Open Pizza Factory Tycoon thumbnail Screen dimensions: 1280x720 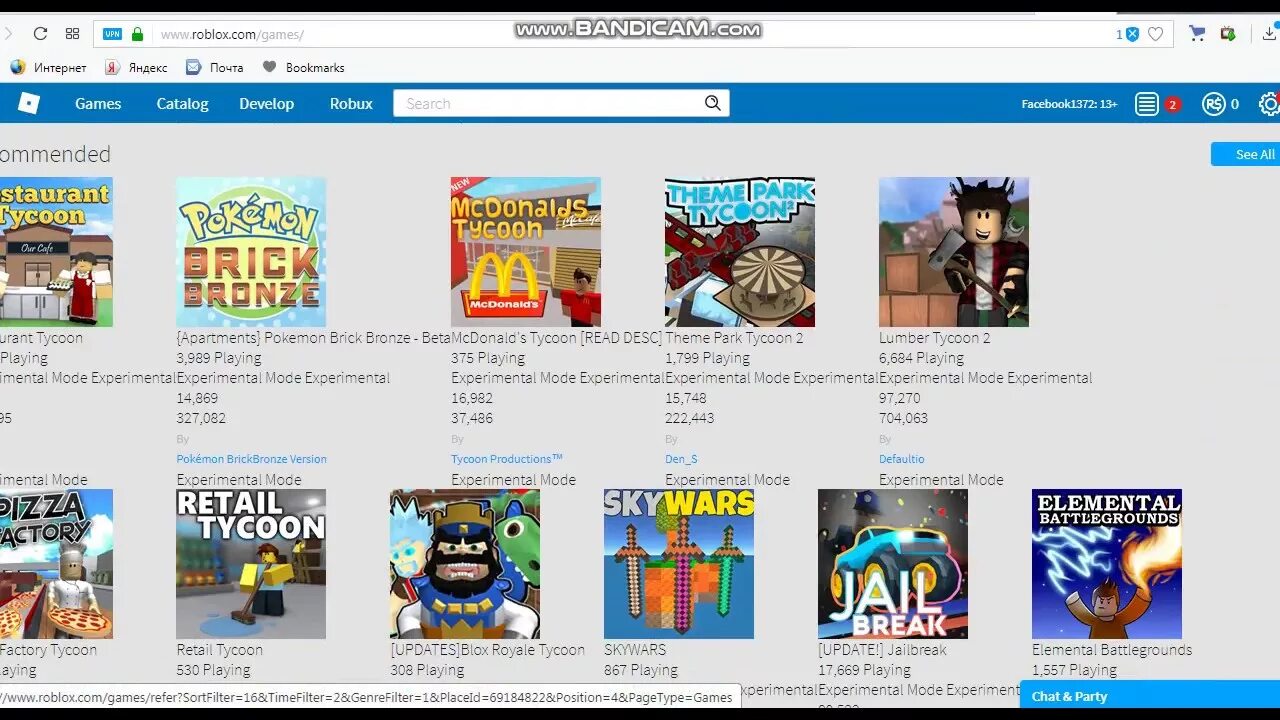[x=56, y=564]
